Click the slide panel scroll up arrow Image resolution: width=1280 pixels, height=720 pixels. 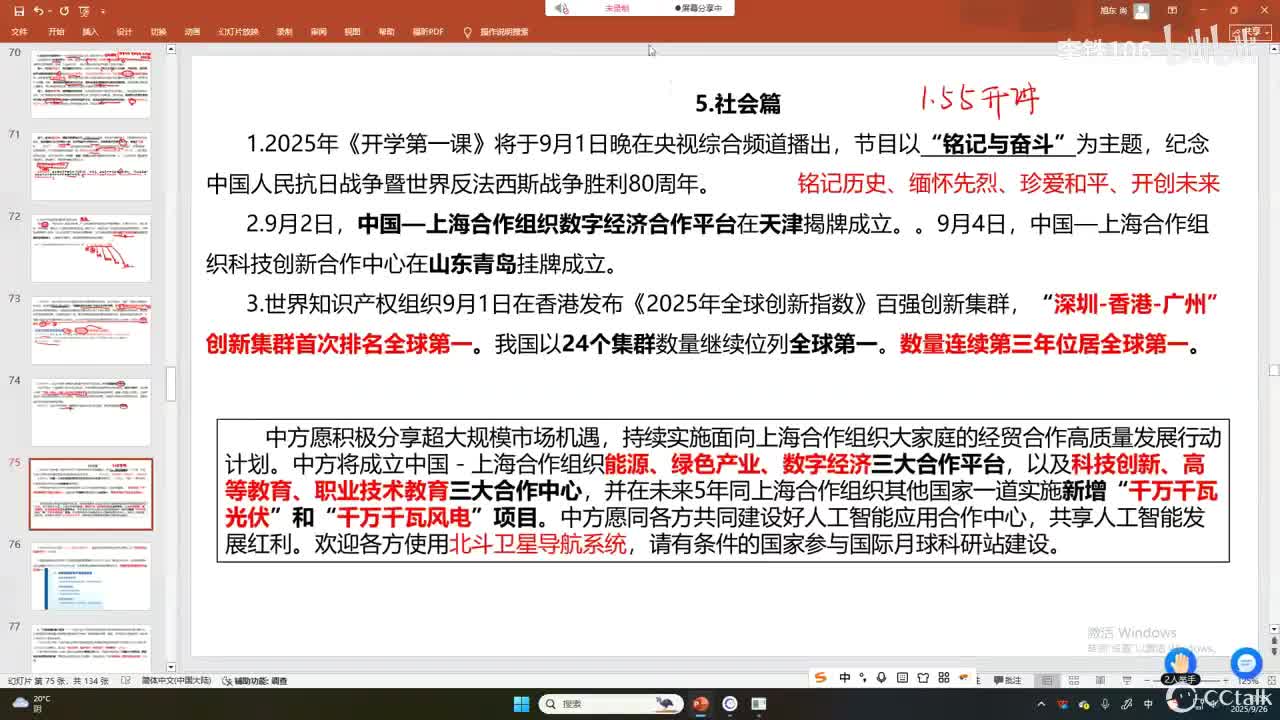[x=170, y=50]
